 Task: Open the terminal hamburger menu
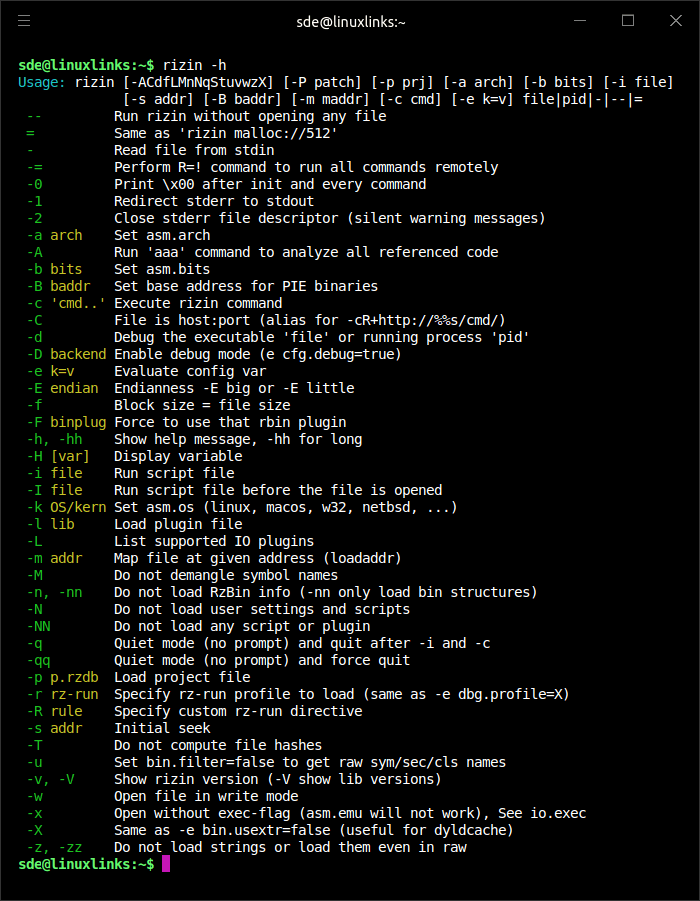point(24,20)
